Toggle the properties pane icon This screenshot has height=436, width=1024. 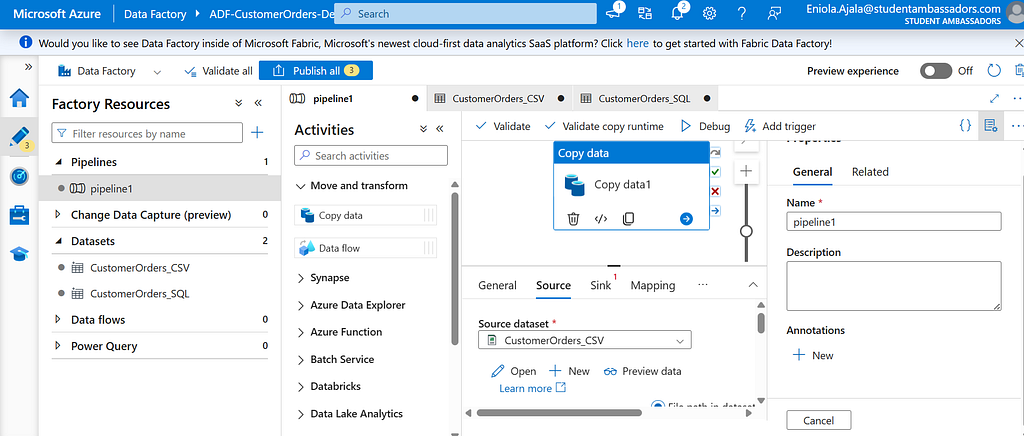click(x=990, y=125)
